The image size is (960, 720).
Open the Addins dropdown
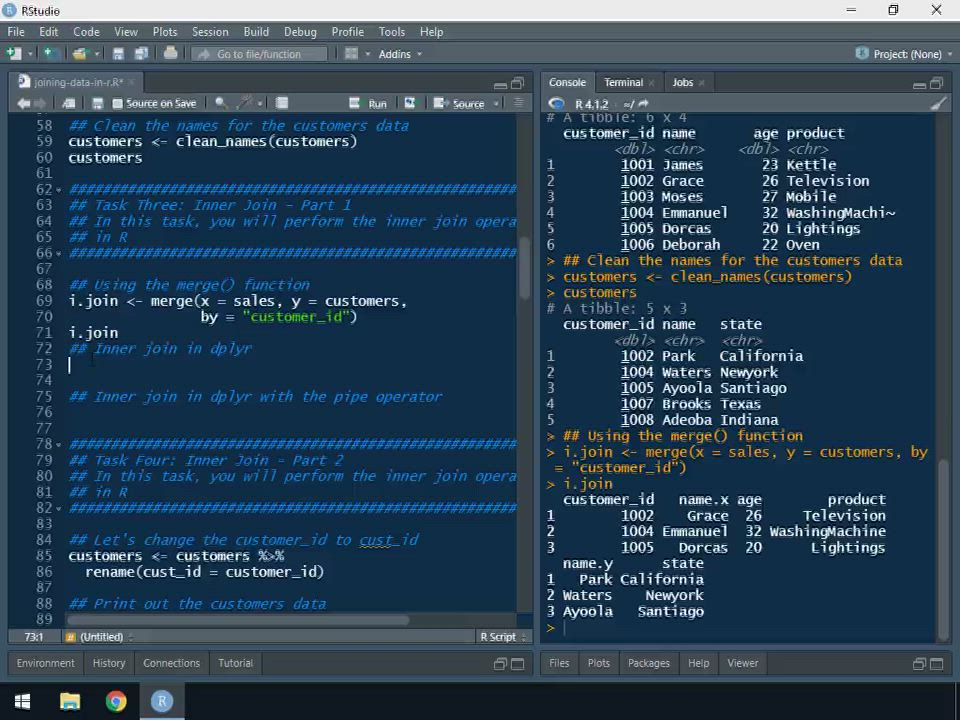pyautogui.click(x=399, y=54)
